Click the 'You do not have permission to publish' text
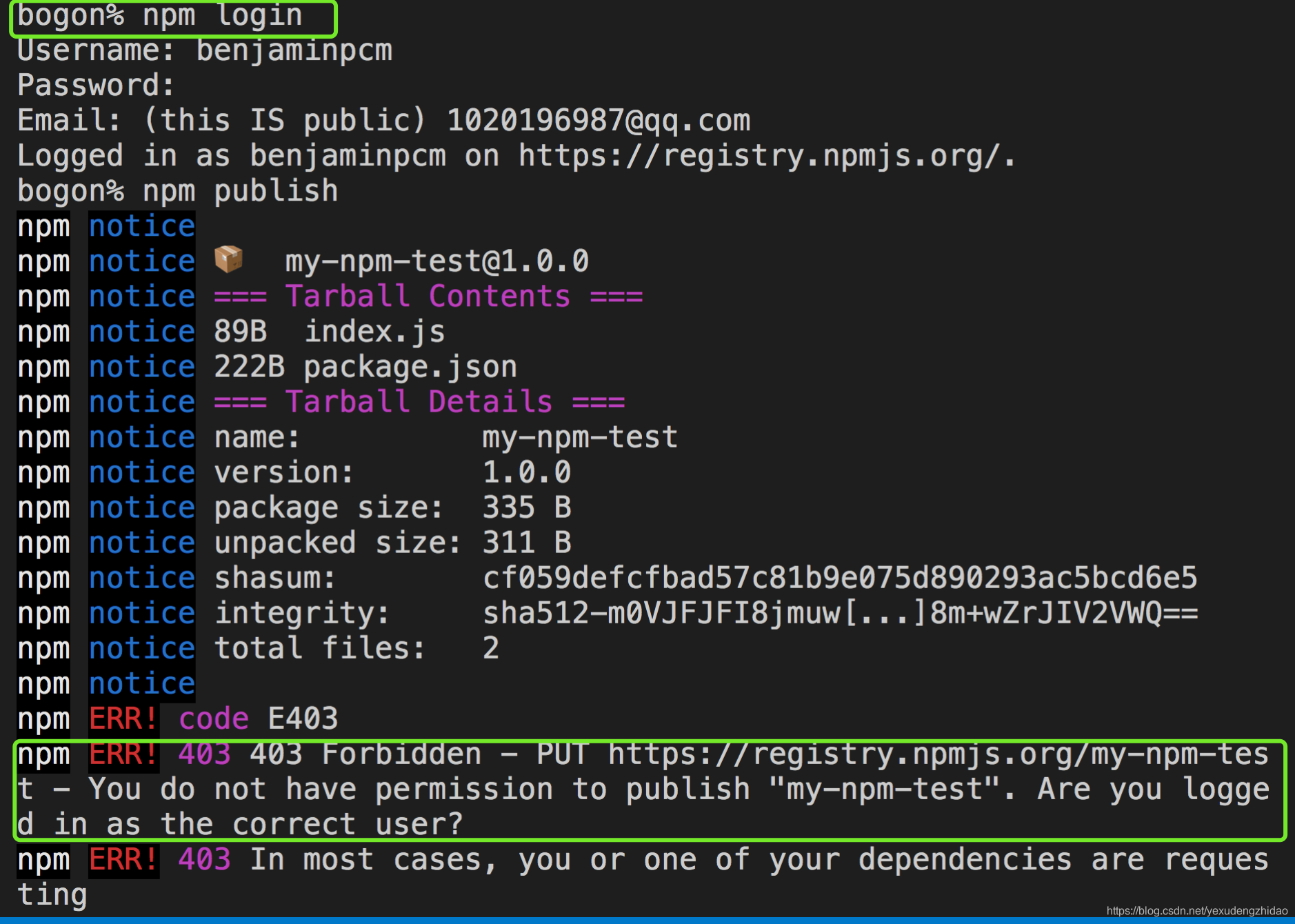Screen dimensions: 1295x924 tap(419, 790)
